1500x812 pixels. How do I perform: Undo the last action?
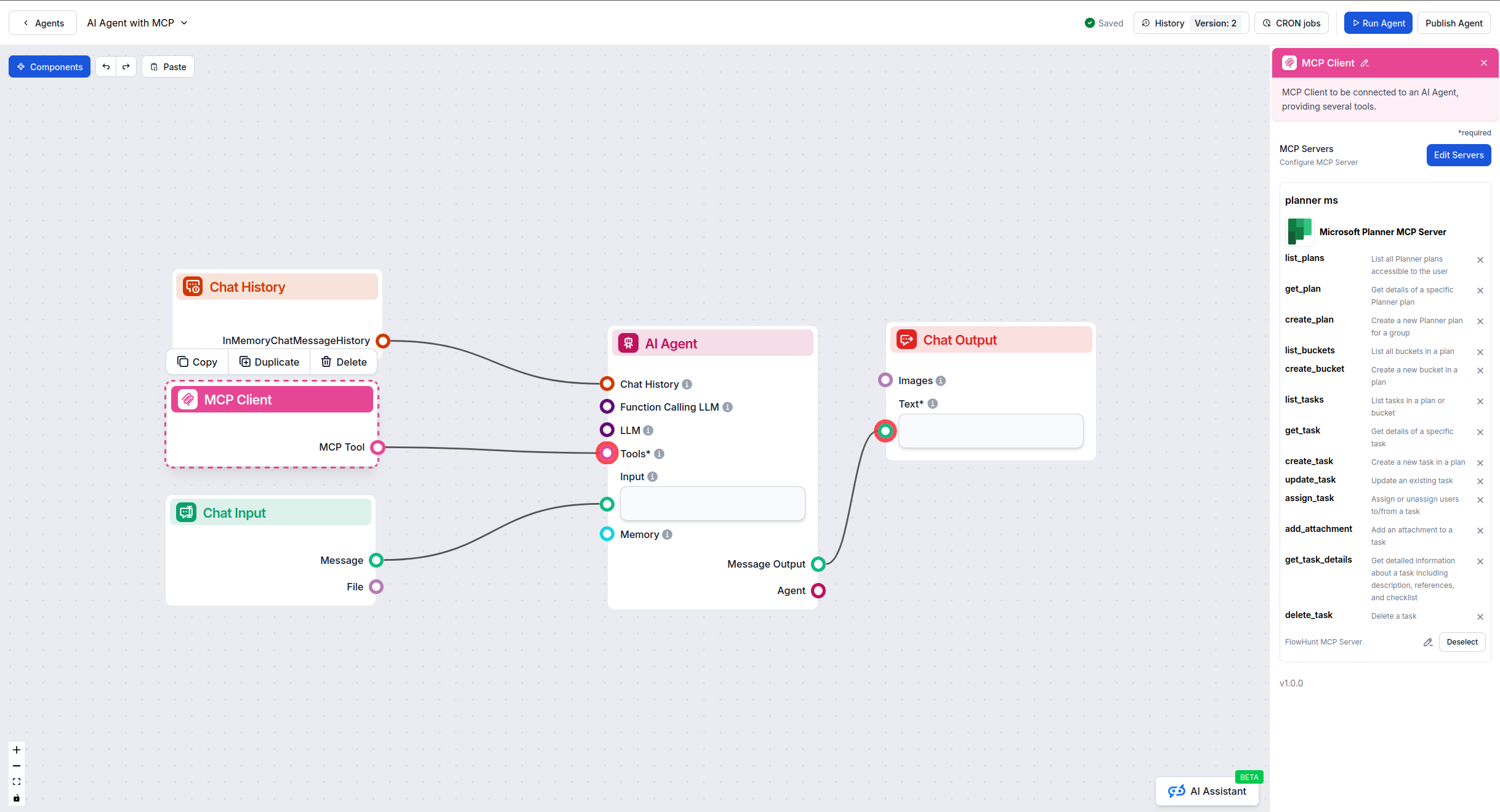[106, 66]
